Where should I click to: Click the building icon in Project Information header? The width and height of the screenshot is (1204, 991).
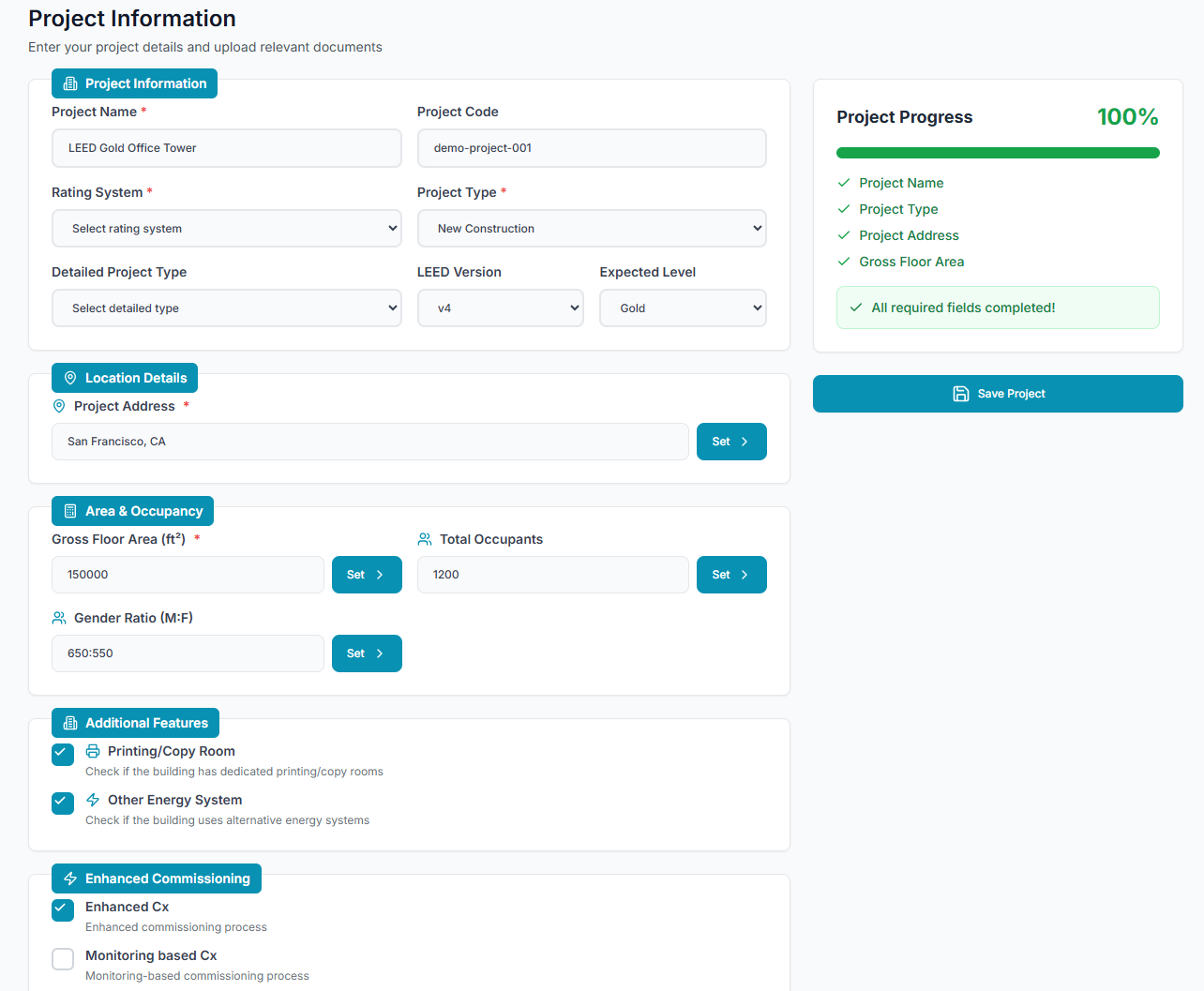click(70, 83)
